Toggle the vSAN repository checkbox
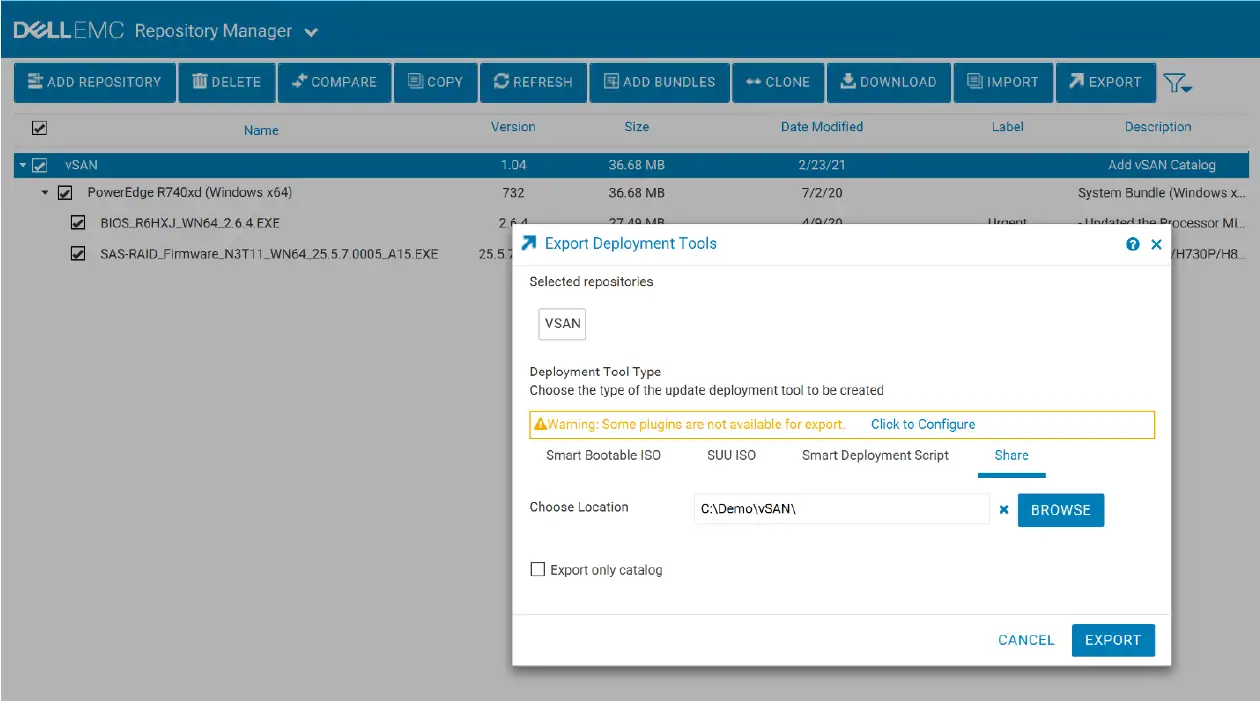1260x703 pixels. pos(40,165)
